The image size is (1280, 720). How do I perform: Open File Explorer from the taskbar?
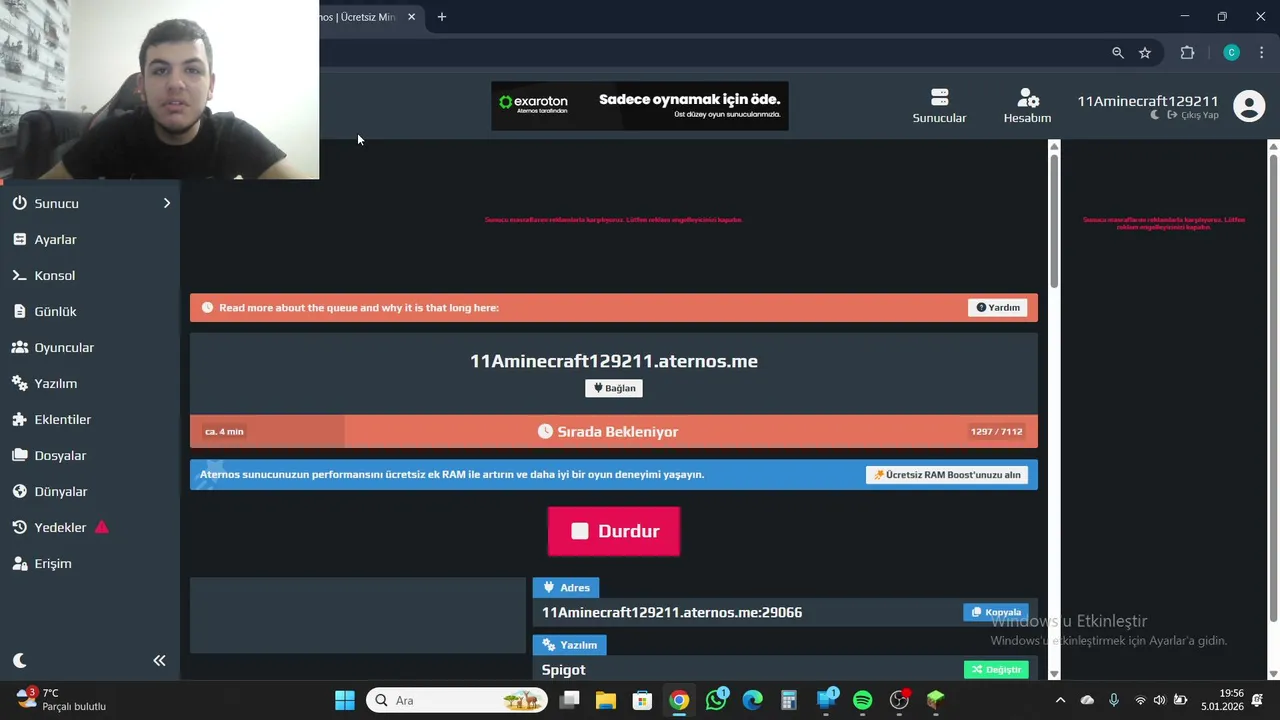click(606, 700)
